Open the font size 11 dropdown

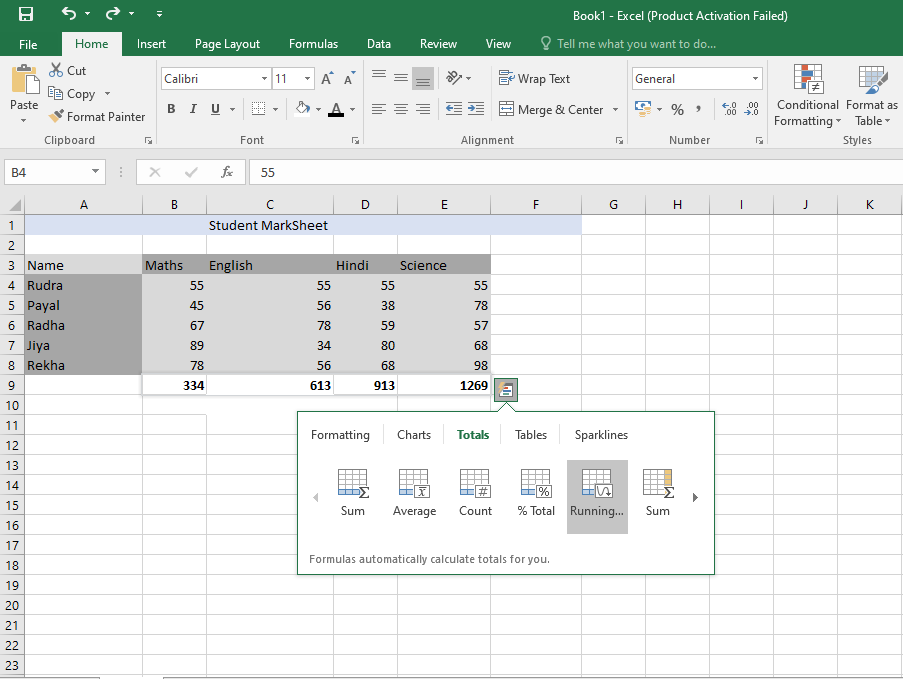click(x=307, y=78)
